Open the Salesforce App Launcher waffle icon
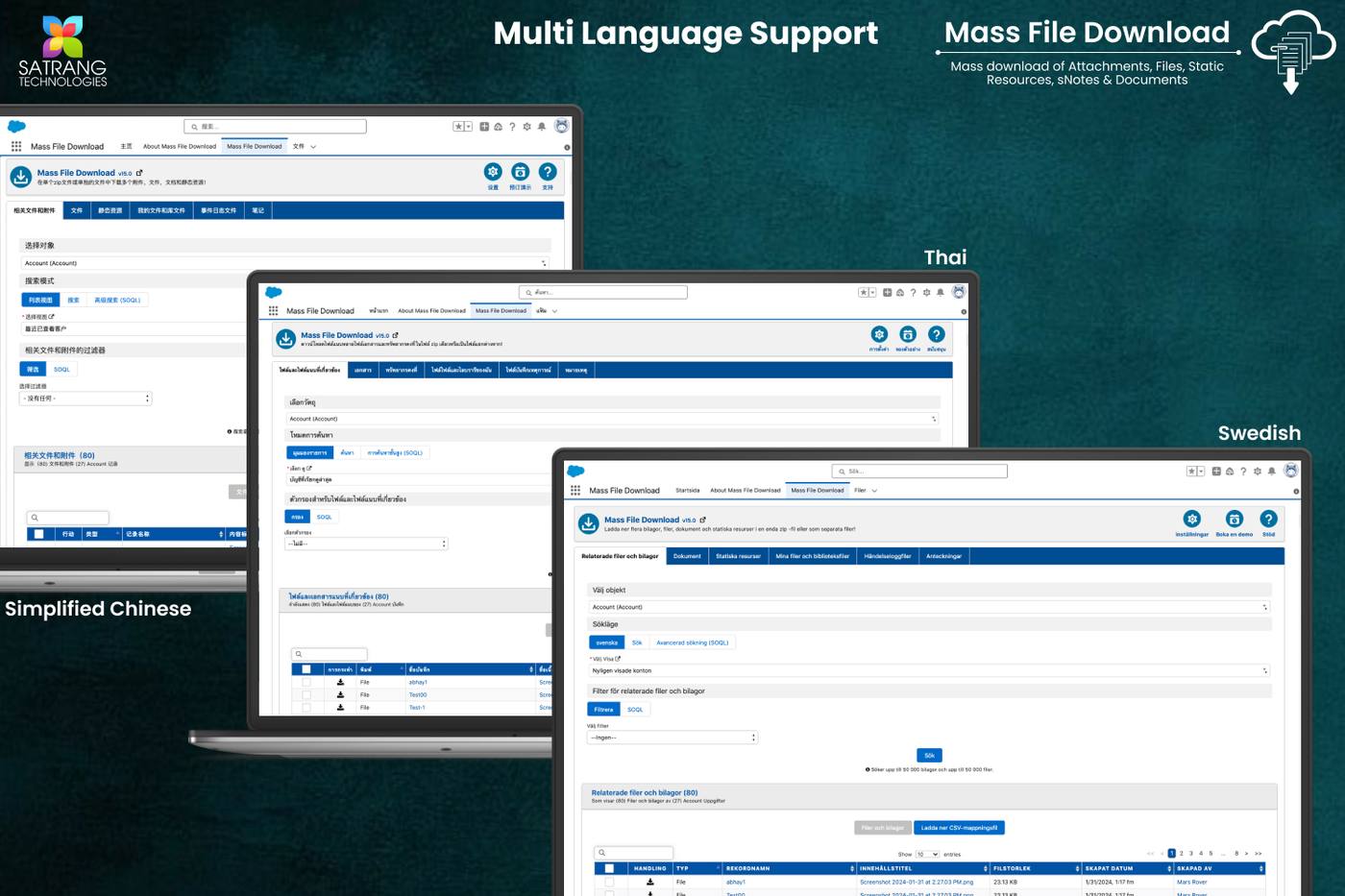Screen dimensions: 1345x896 tap(575, 491)
